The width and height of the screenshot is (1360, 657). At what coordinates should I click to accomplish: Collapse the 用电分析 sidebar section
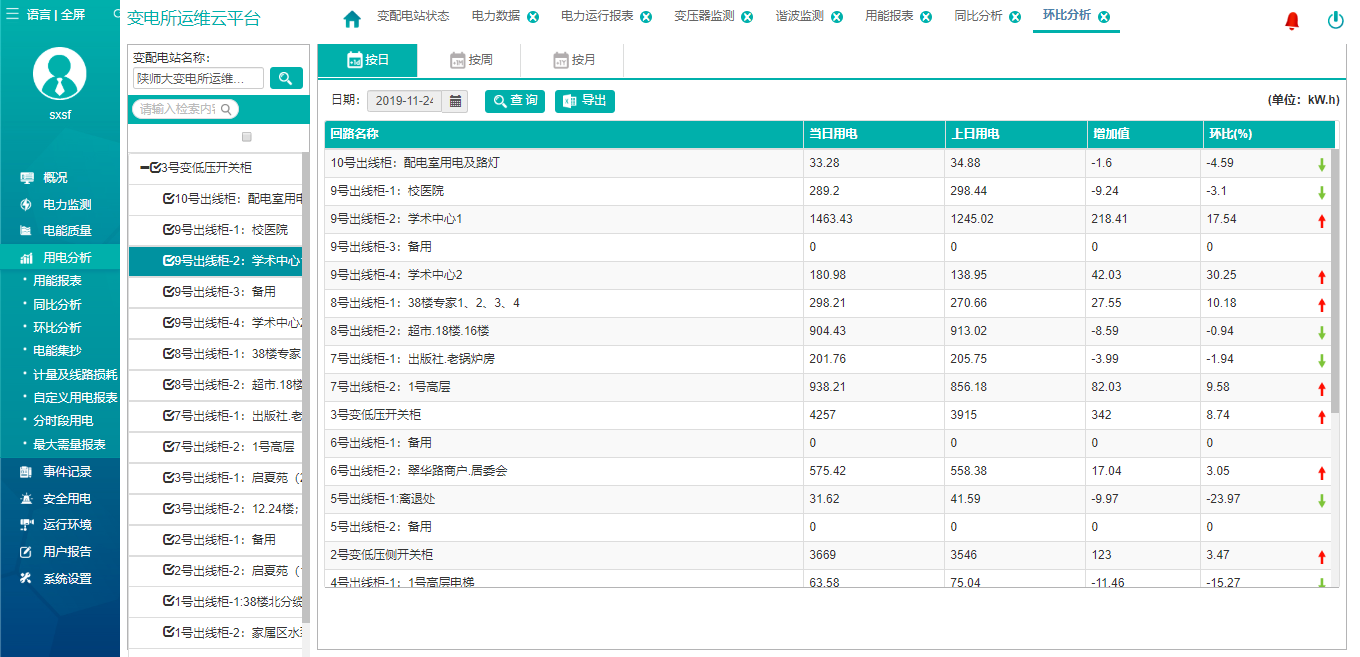(x=66, y=258)
